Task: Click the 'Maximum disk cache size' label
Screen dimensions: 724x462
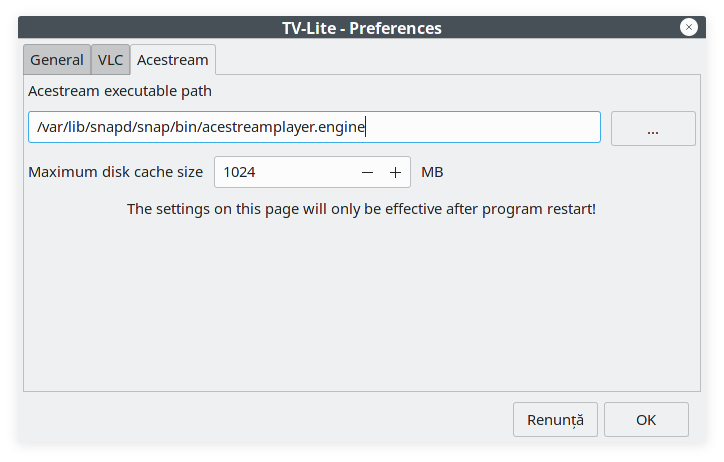Action: tap(115, 172)
